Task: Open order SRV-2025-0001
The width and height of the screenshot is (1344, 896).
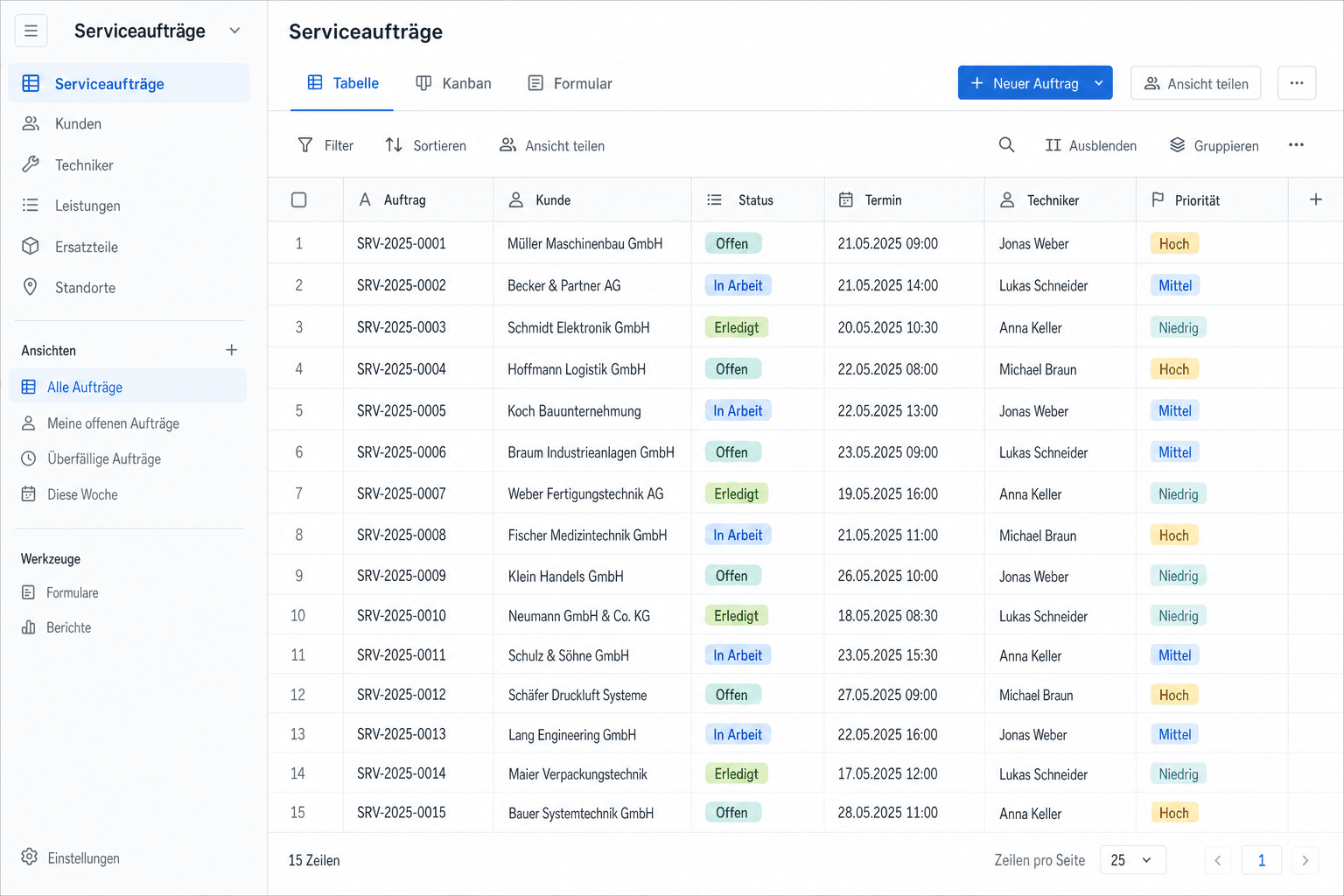Action: pyautogui.click(x=402, y=243)
